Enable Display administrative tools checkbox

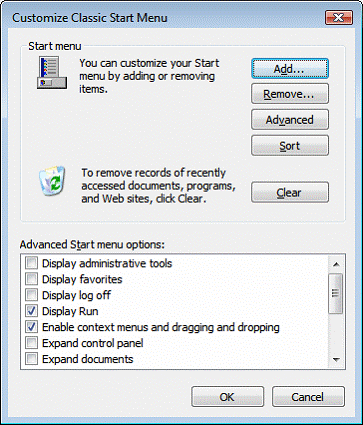[32, 263]
